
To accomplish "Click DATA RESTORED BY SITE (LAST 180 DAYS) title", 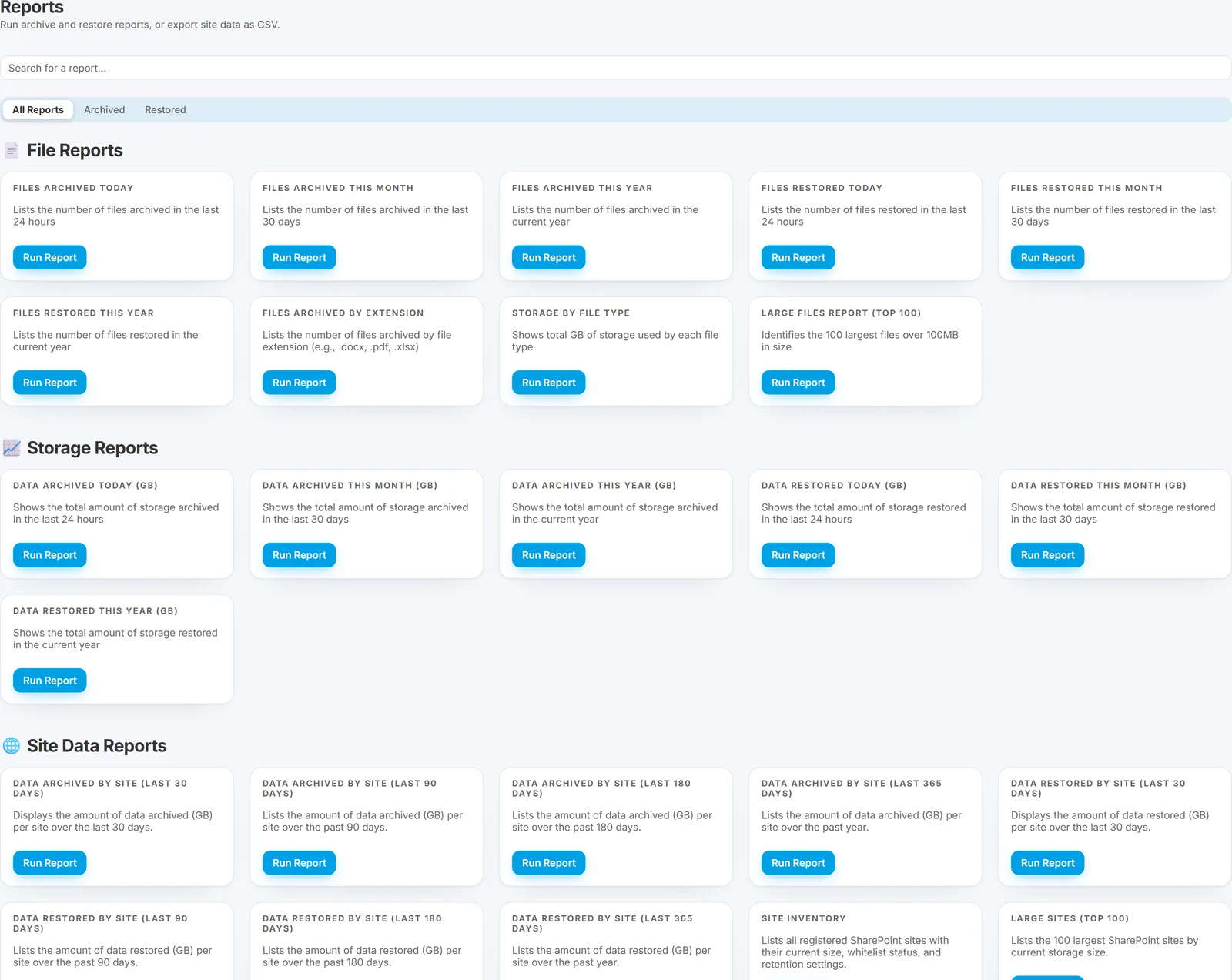I will [x=352, y=923].
